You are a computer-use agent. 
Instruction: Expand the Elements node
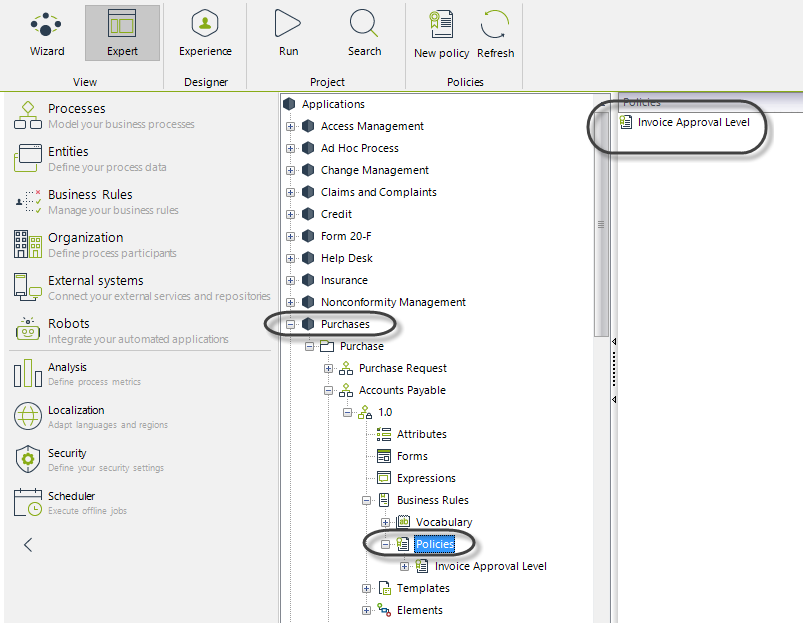(366, 611)
